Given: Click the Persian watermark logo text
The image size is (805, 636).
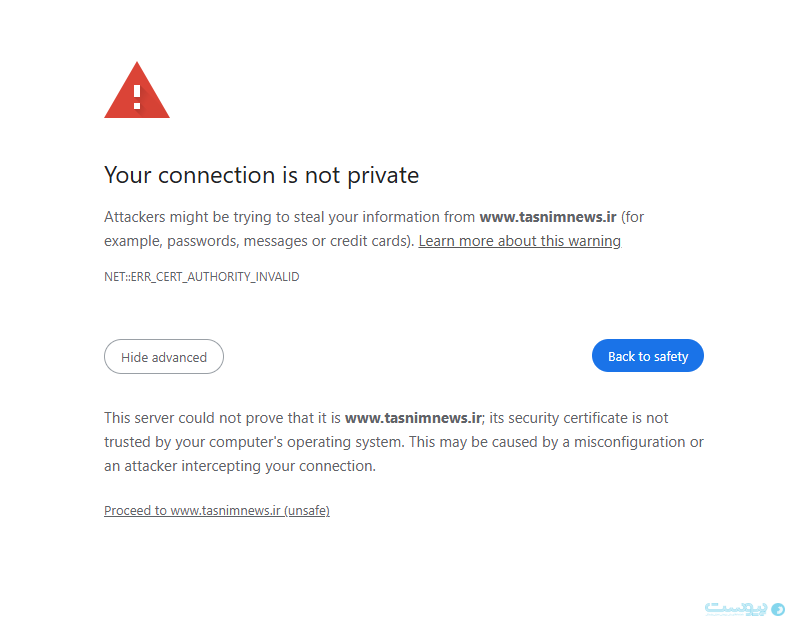Looking at the screenshot, I should tap(736, 609).
